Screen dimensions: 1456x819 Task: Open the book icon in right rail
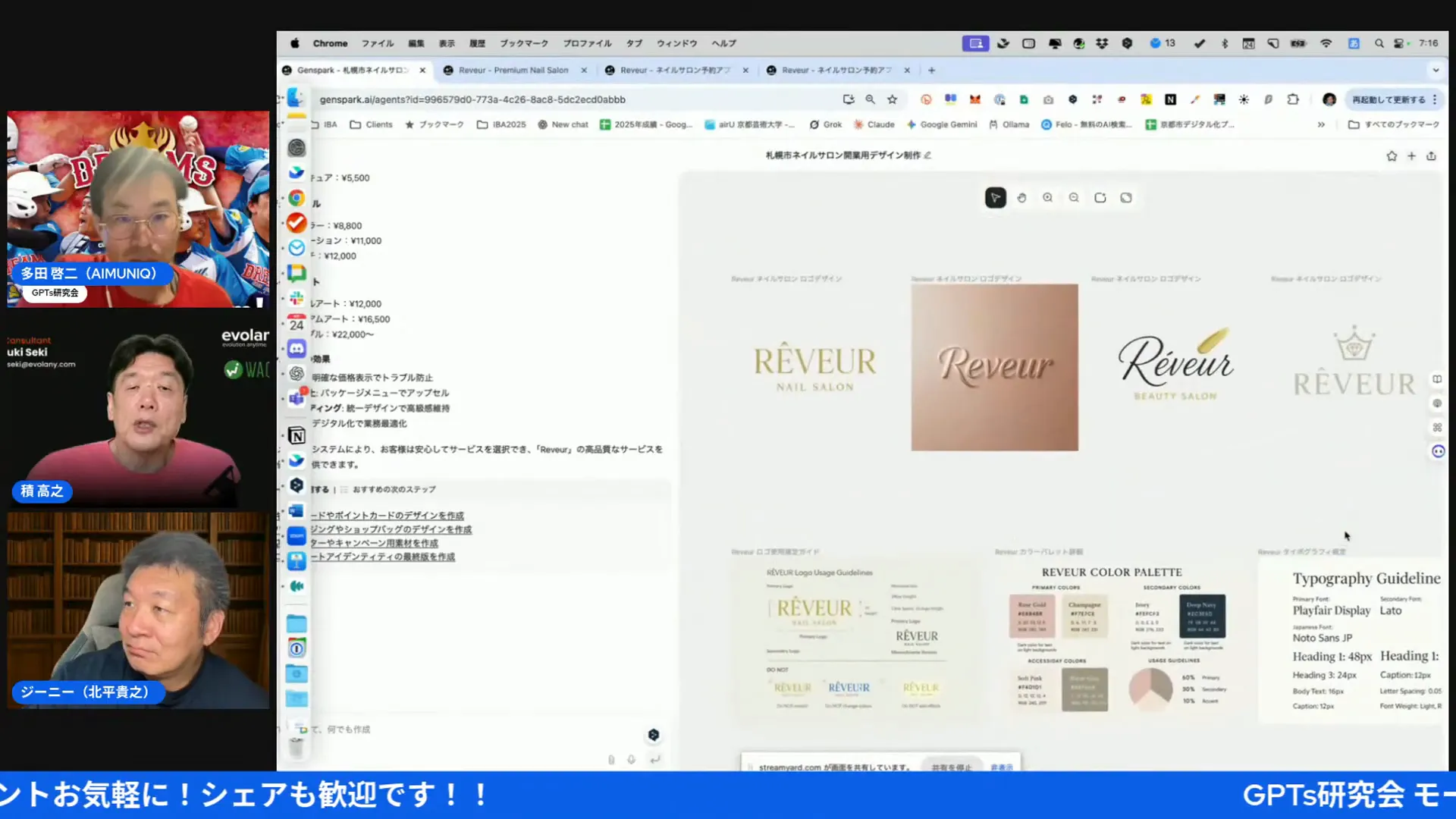(x=1437, y=379)
